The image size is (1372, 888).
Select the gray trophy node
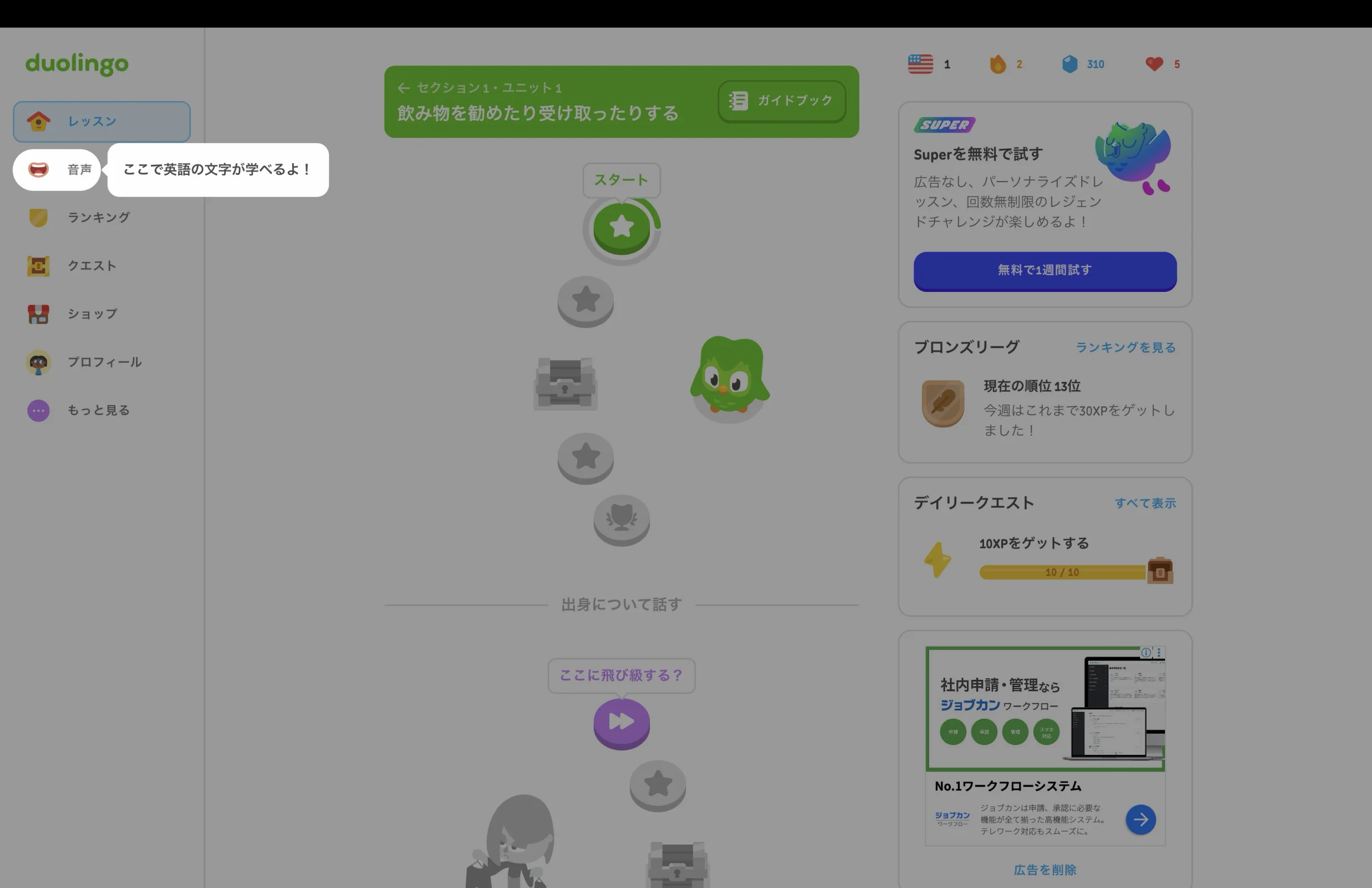pyautogui.click(x=622, y=520)
